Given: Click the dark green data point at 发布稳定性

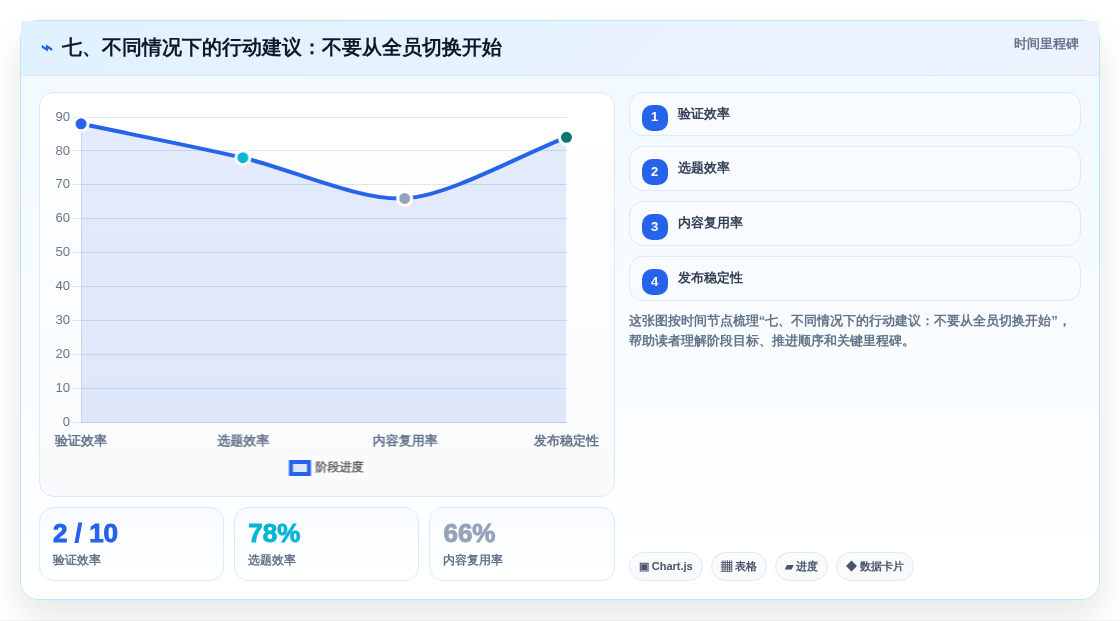Looking at the screenshot, I should coord(566,137).
